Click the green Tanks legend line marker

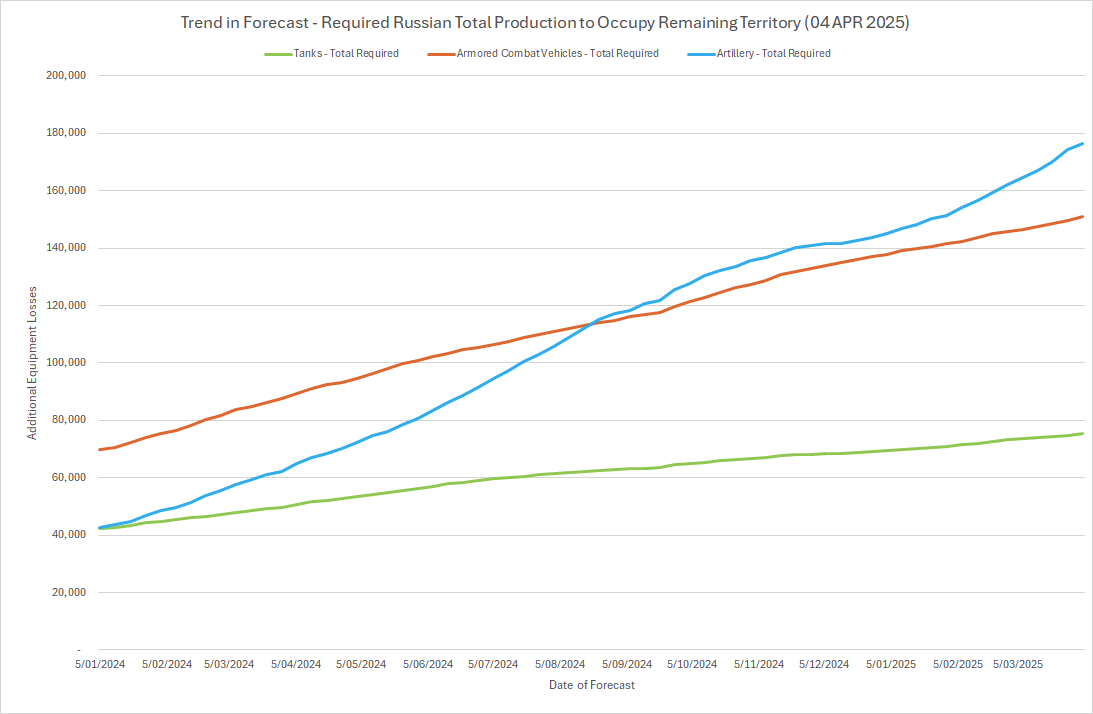point(276,53)
